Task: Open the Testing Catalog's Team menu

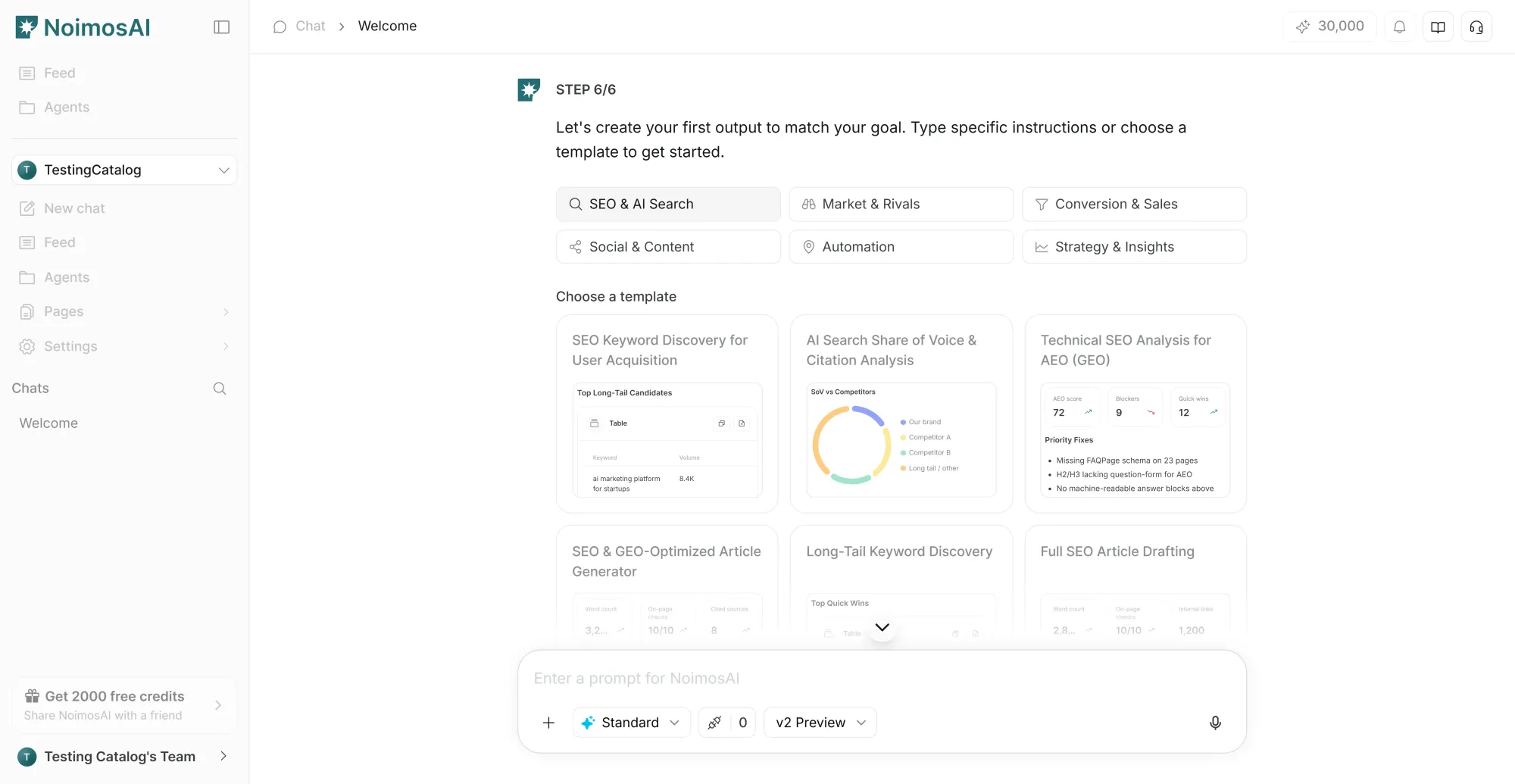Action: coord(124,756)
